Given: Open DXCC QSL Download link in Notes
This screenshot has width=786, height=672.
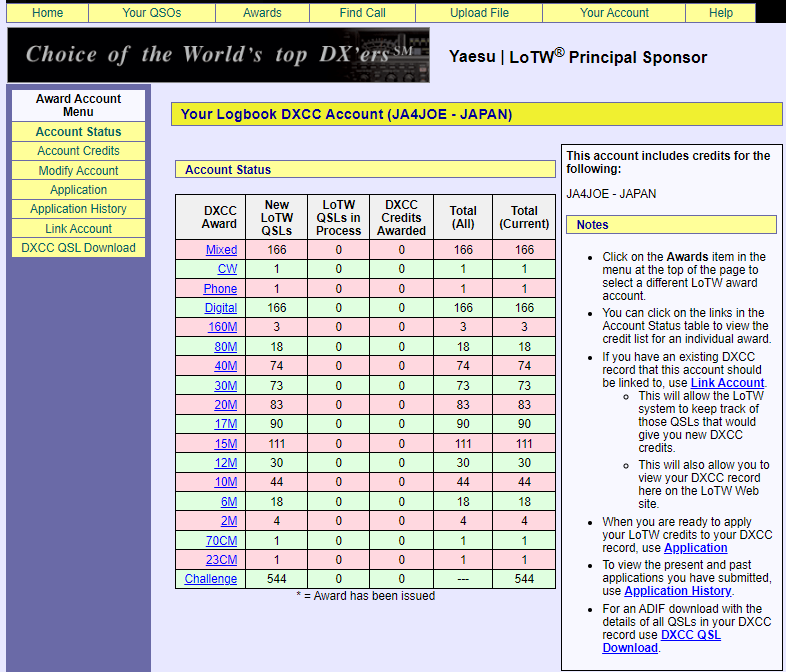Looking at the screenshot, I should [x=661, y=641].
